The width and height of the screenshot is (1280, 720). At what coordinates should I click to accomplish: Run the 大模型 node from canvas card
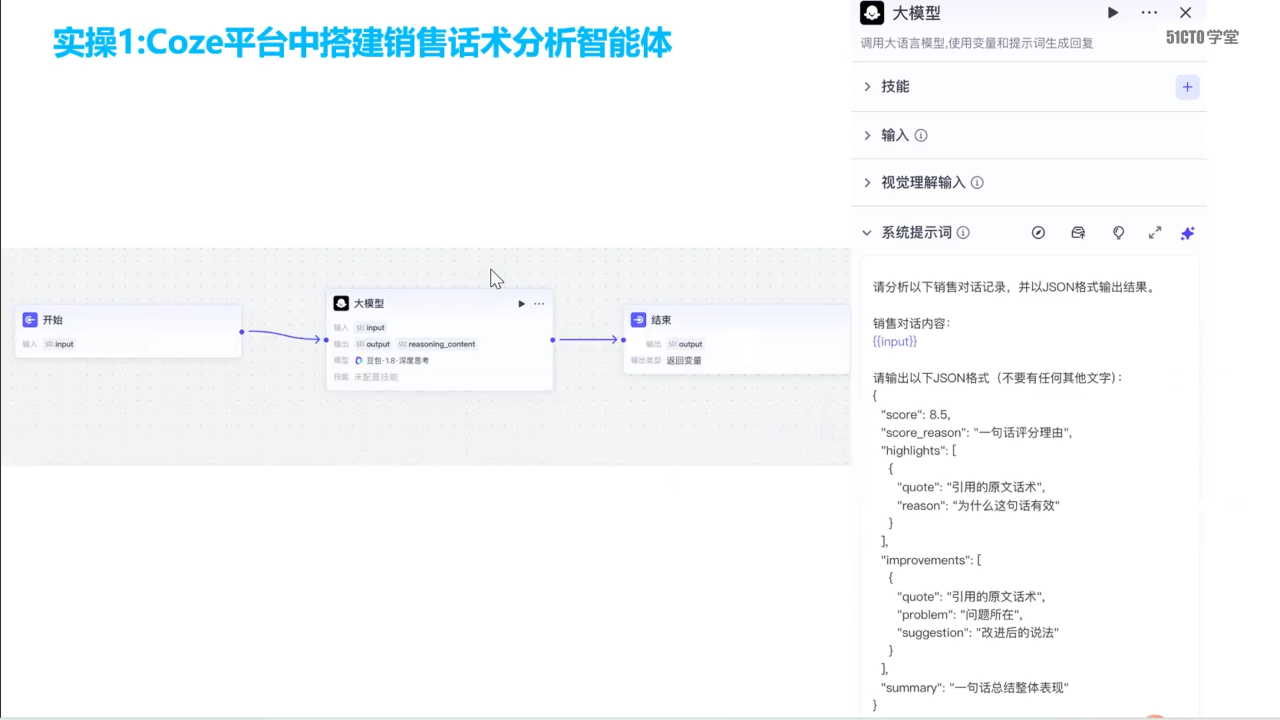click(x=521, y=303)
